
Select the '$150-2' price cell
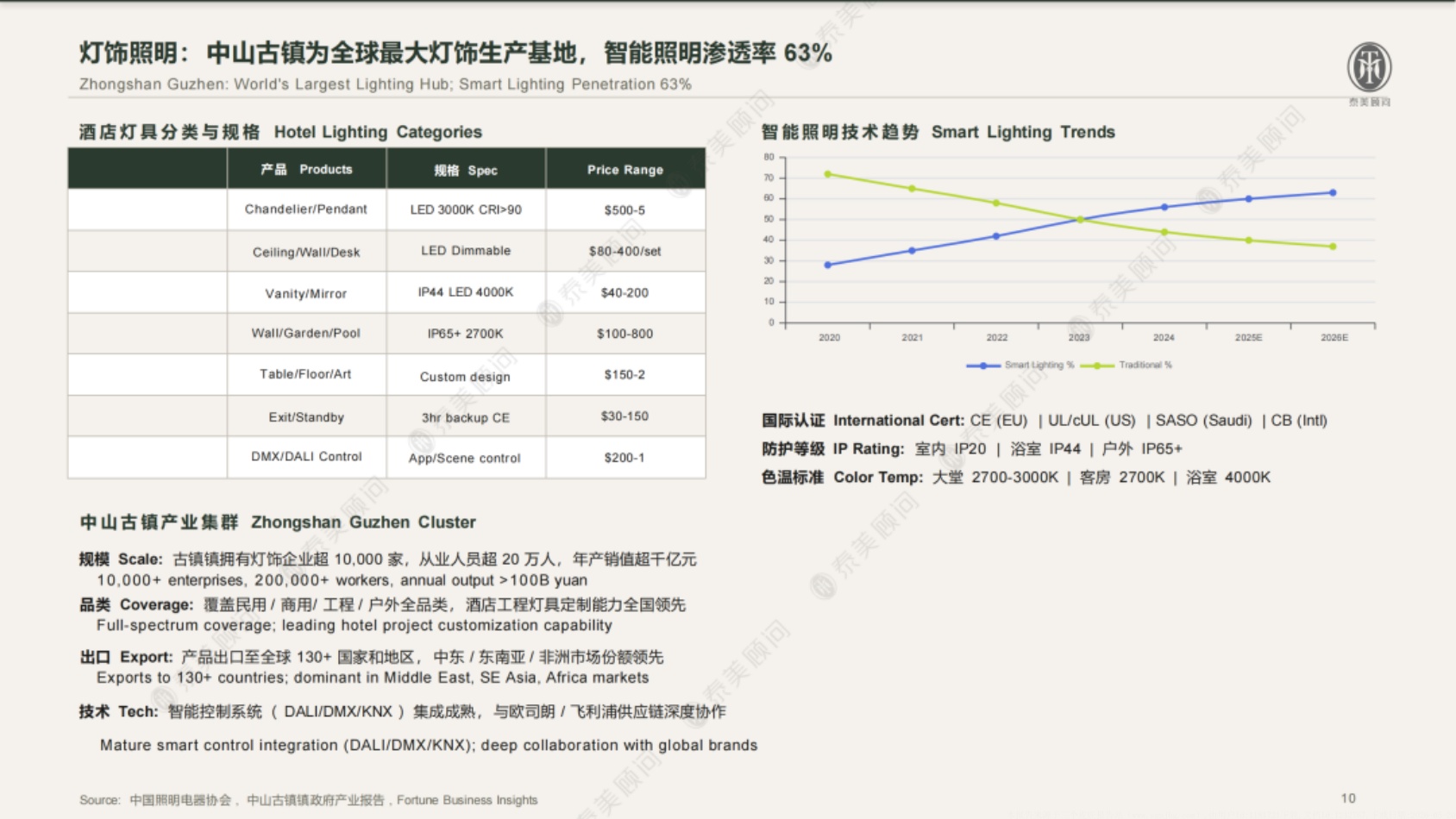tap(624, 375)
